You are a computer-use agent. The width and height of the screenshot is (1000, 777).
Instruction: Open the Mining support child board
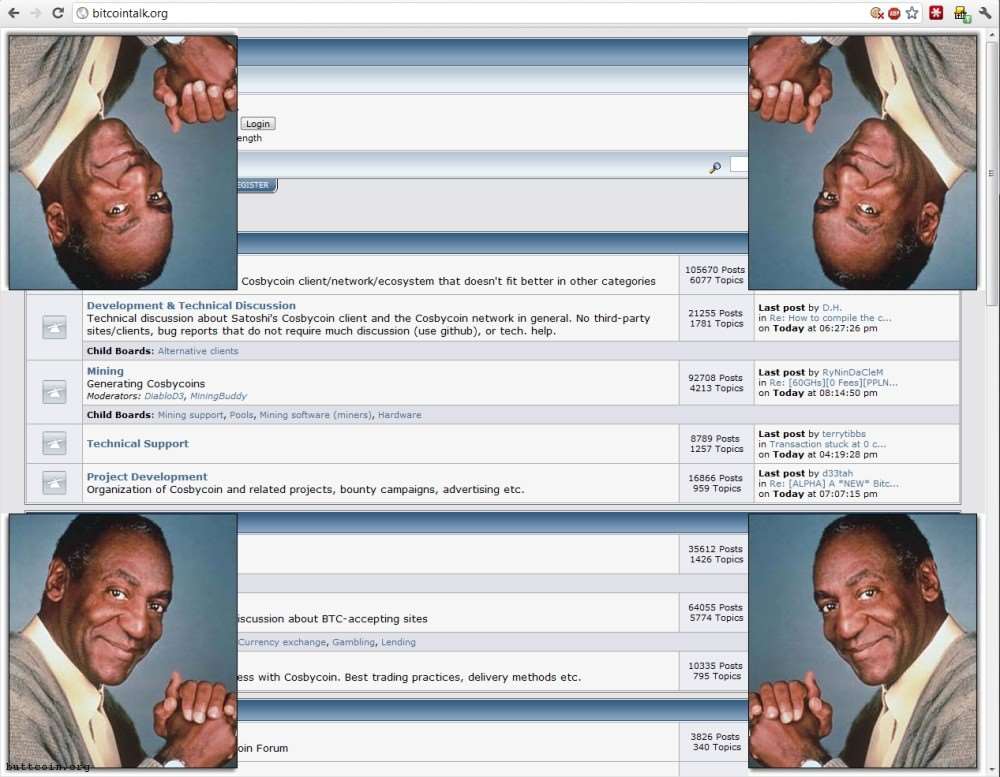(190, 415)
